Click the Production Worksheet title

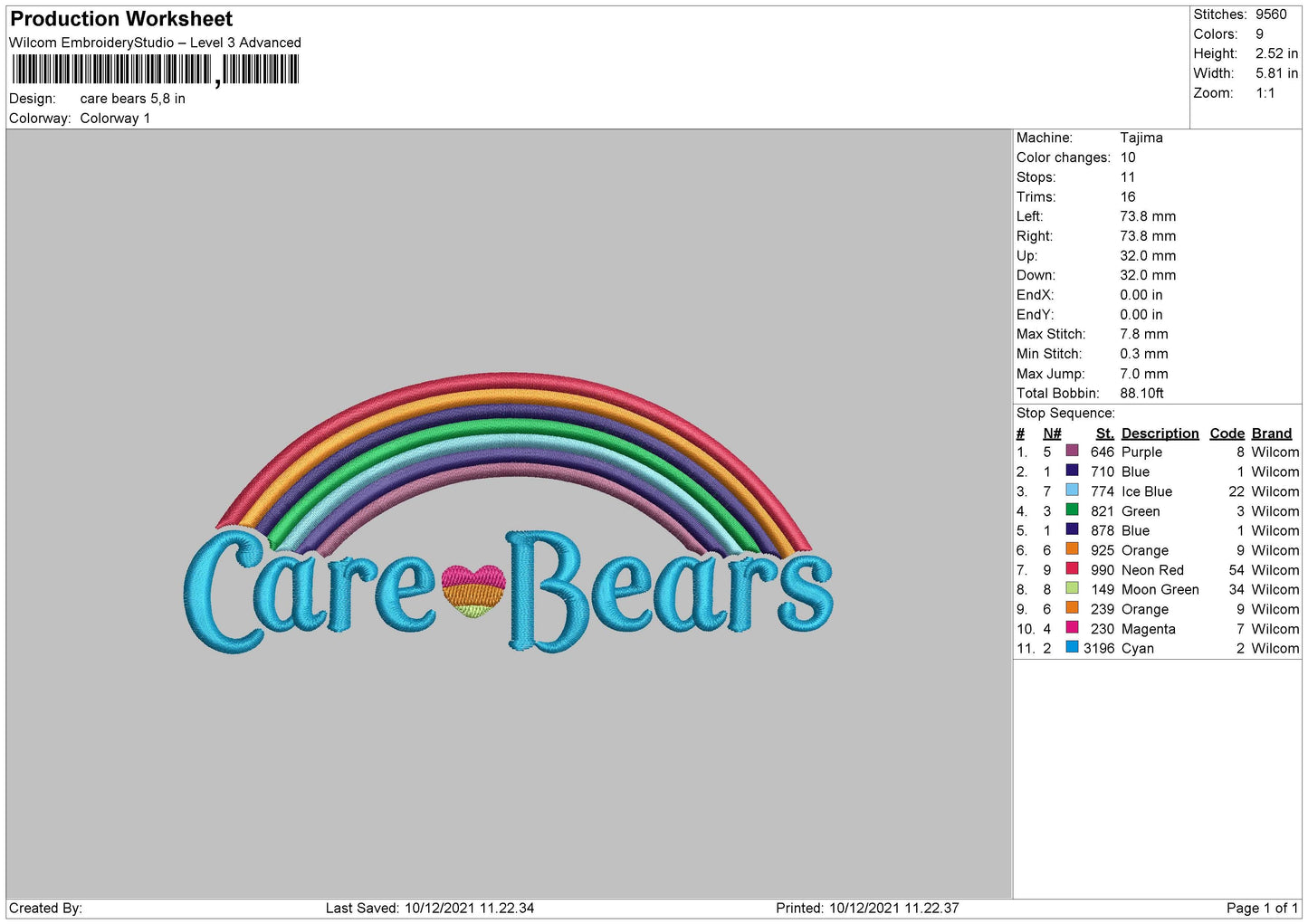pos(121,19)
